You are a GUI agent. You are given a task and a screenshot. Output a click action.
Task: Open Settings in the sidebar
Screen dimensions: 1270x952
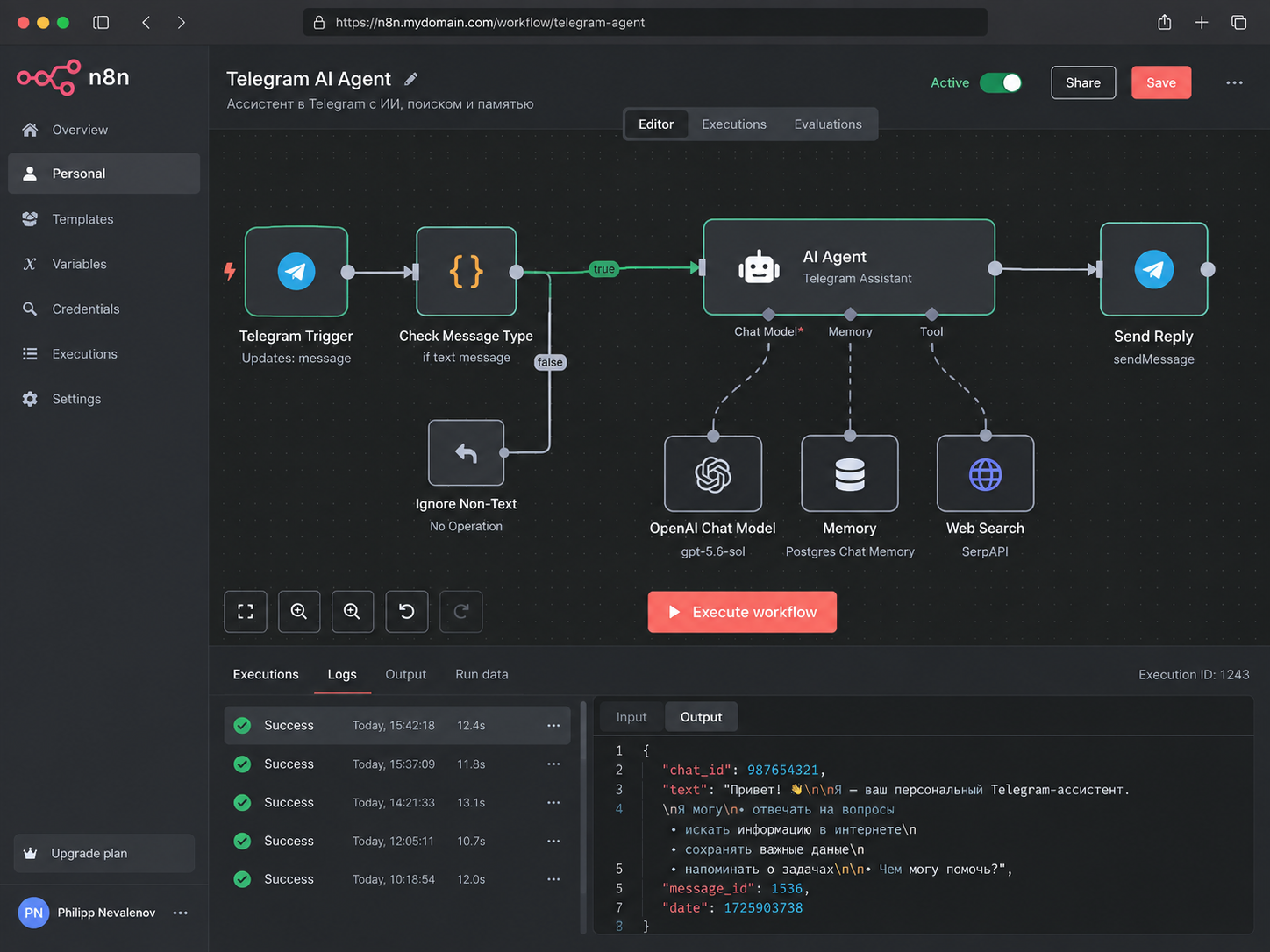(104, 399)
